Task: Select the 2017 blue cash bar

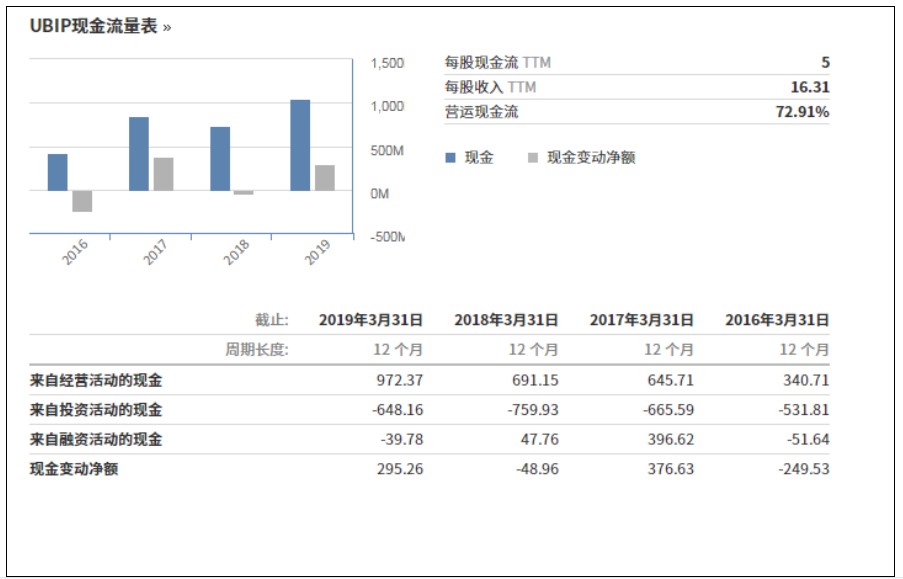Action: [139, 154]
